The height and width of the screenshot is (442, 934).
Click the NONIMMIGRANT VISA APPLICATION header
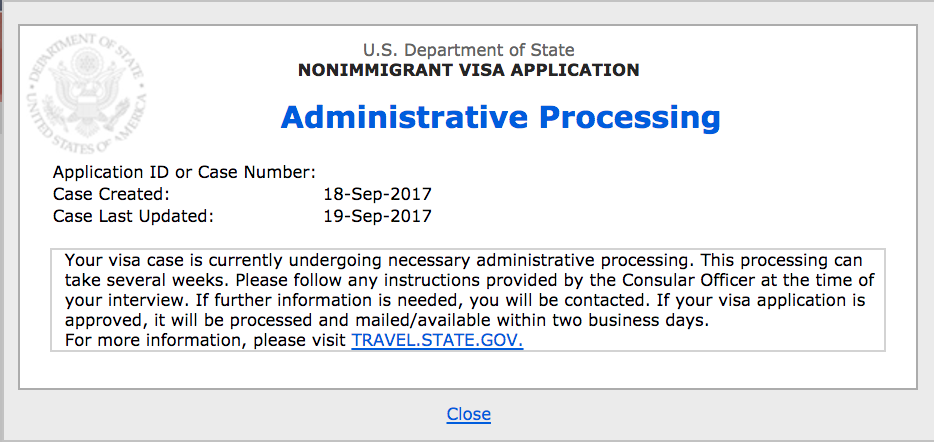tap(469, 70)
